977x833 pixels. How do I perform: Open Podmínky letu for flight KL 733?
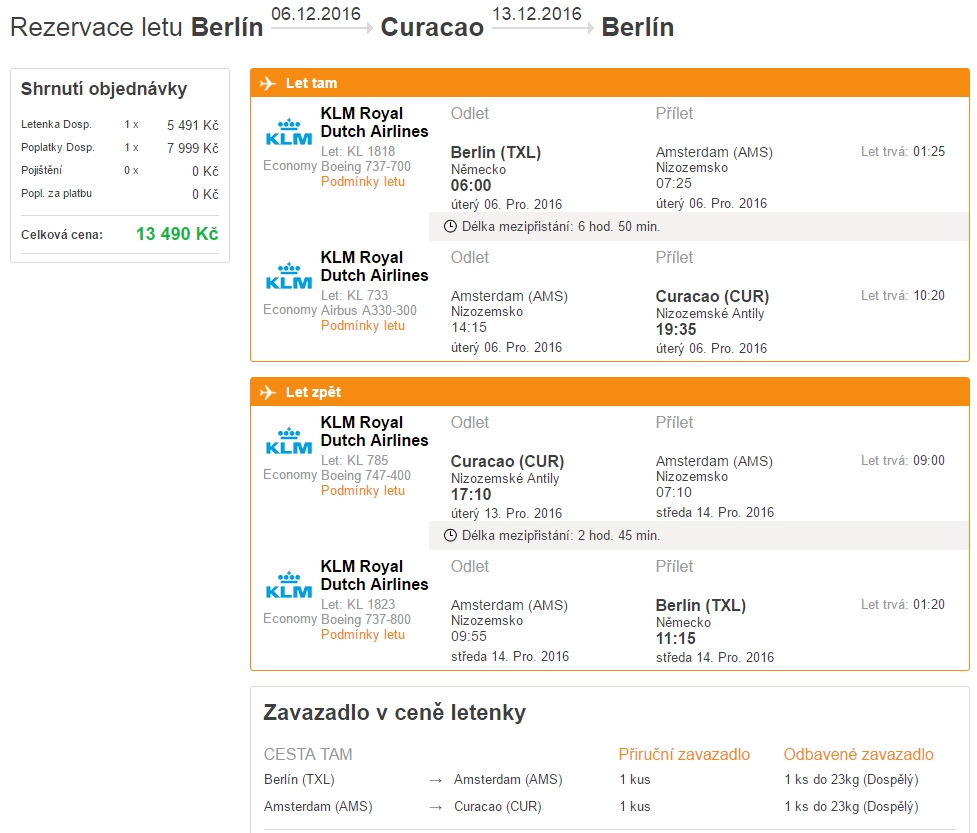363,325
